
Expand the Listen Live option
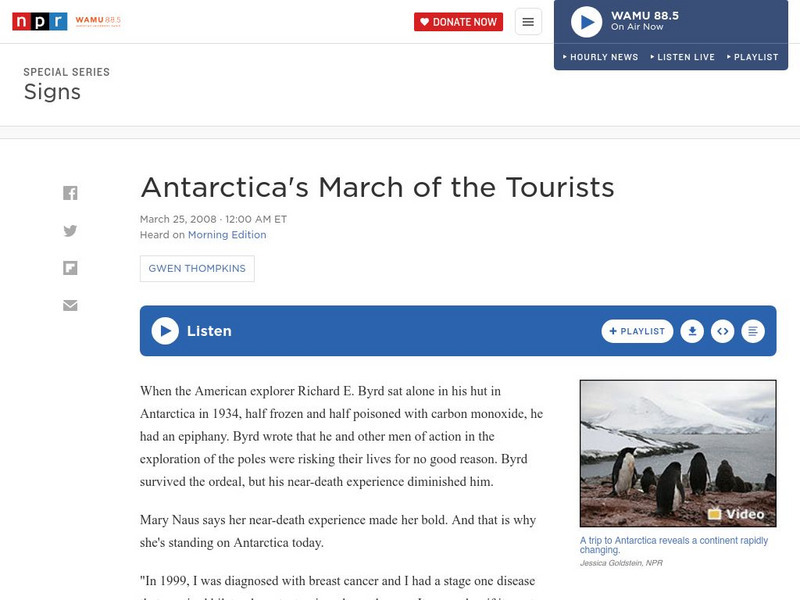(x=682, y=57)
